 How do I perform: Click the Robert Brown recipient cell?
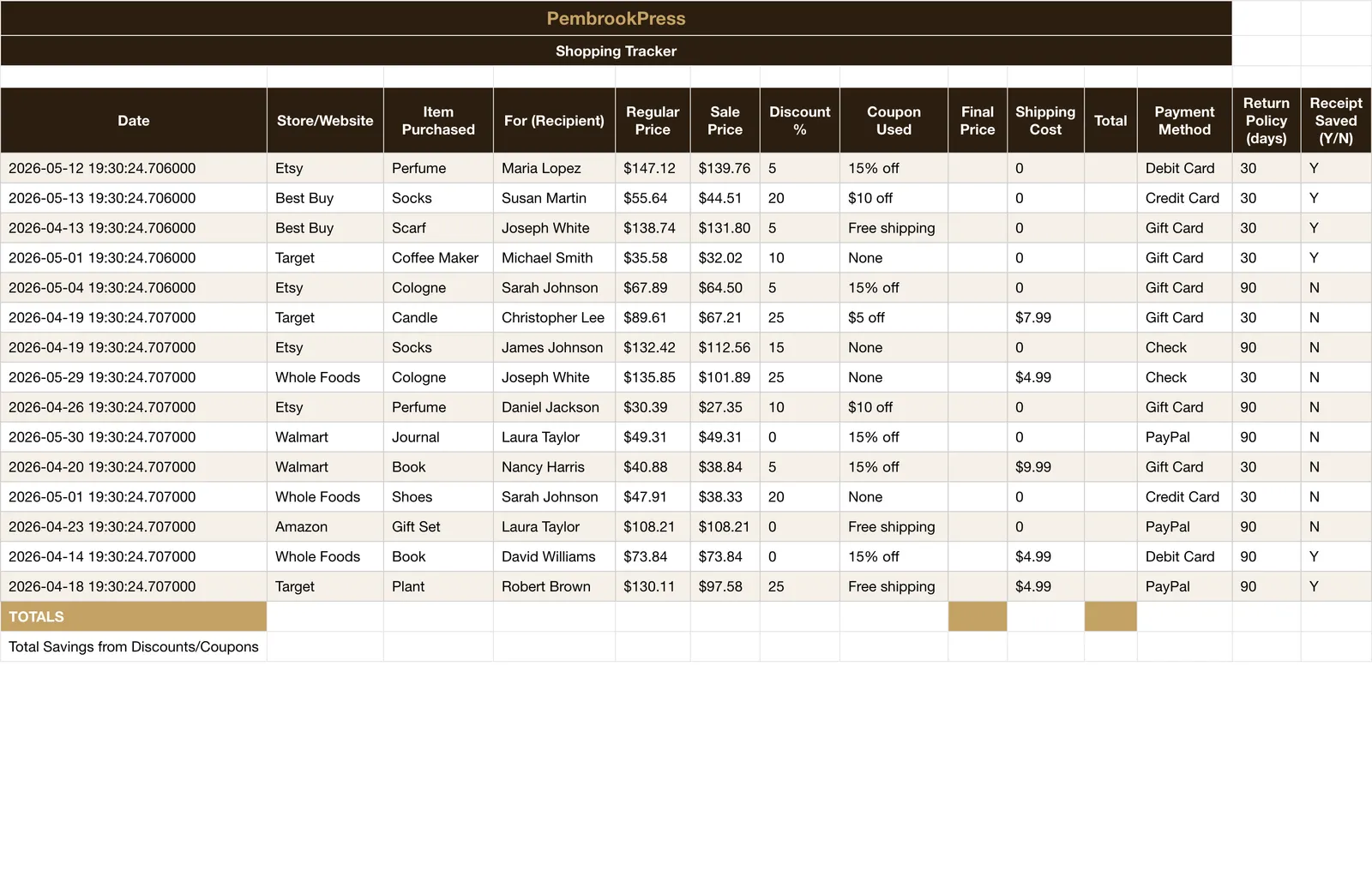[x=554, y=586]
